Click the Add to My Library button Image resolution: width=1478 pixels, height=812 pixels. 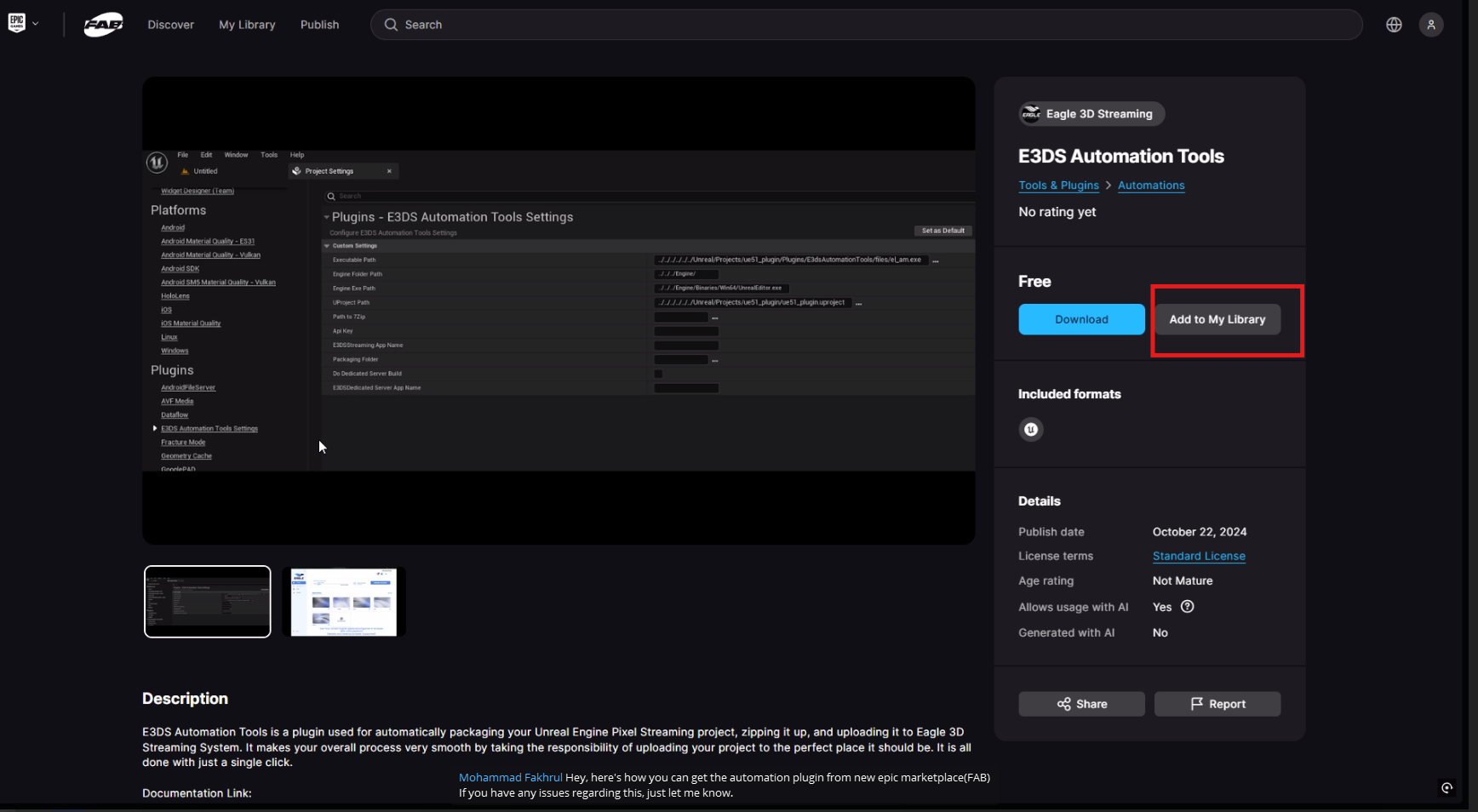coord(1217,319)
